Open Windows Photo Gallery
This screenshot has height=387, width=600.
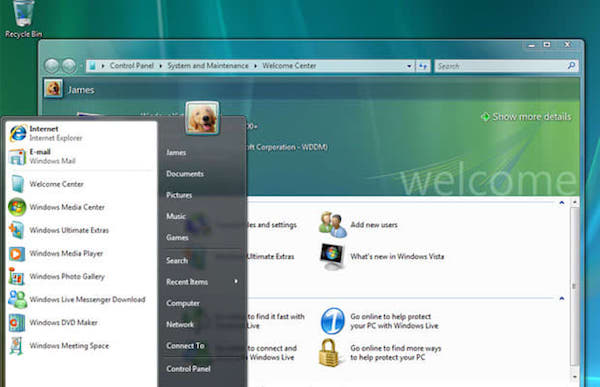click(81, 276)
